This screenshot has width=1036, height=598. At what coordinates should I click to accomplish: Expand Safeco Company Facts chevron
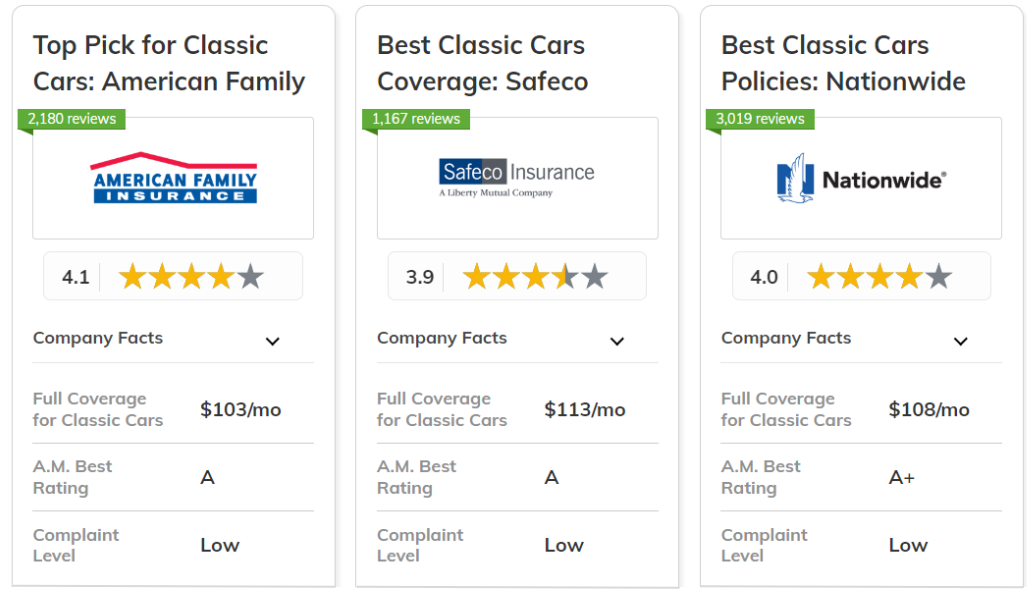tap(616, 341)
